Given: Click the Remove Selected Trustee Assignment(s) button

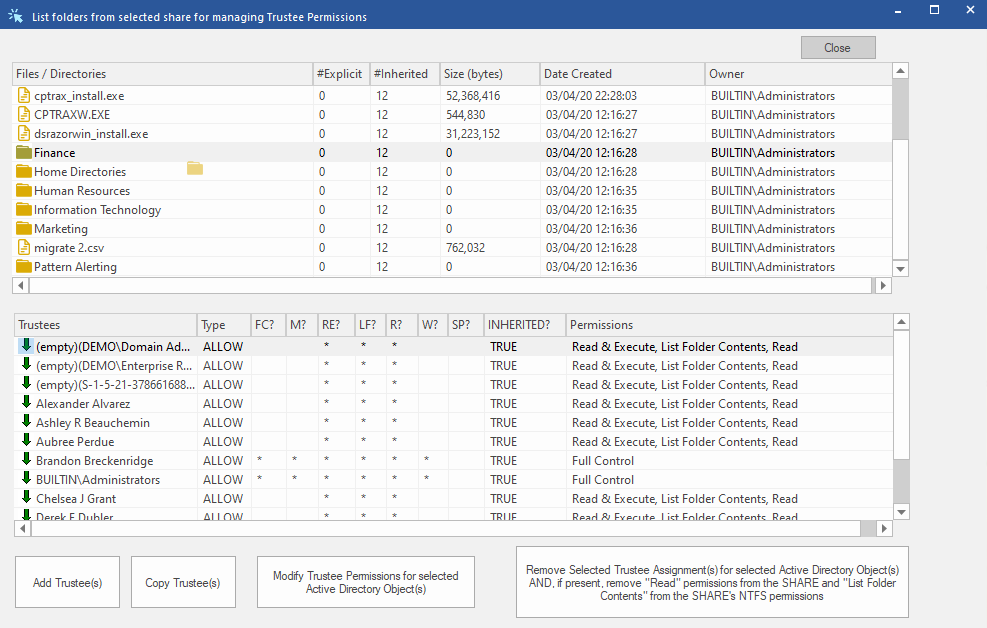Looking at the screenshot, I should point(711,581).
